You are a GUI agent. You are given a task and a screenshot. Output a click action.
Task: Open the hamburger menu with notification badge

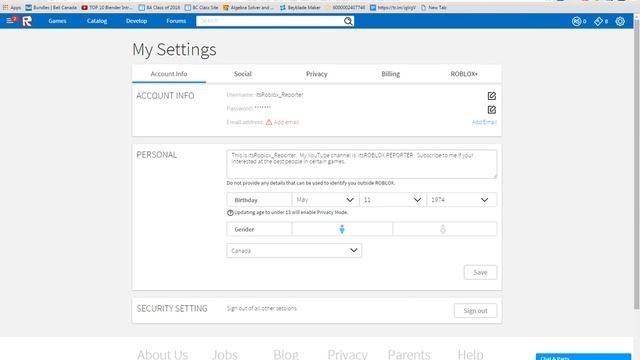(x=11, y=20)
